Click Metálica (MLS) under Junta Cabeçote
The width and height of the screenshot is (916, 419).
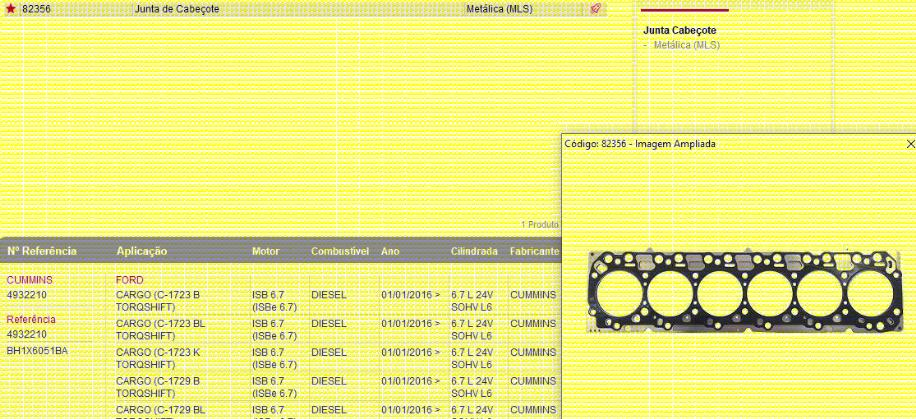pos(686,45)
